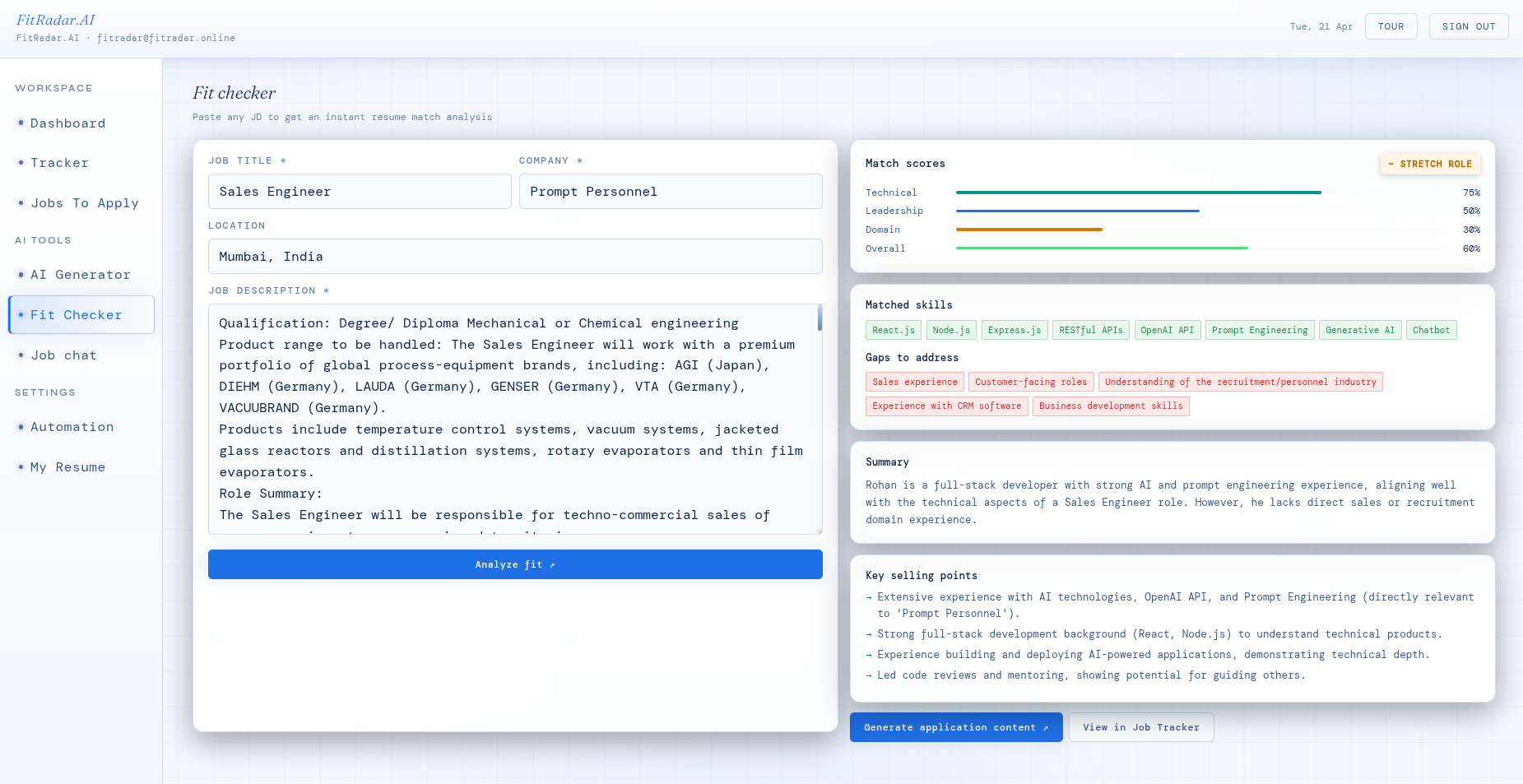The height and width of the screenshot is (784, 1523).
Task: Click the Technical score progress bar
Action: click(1200, 193)
